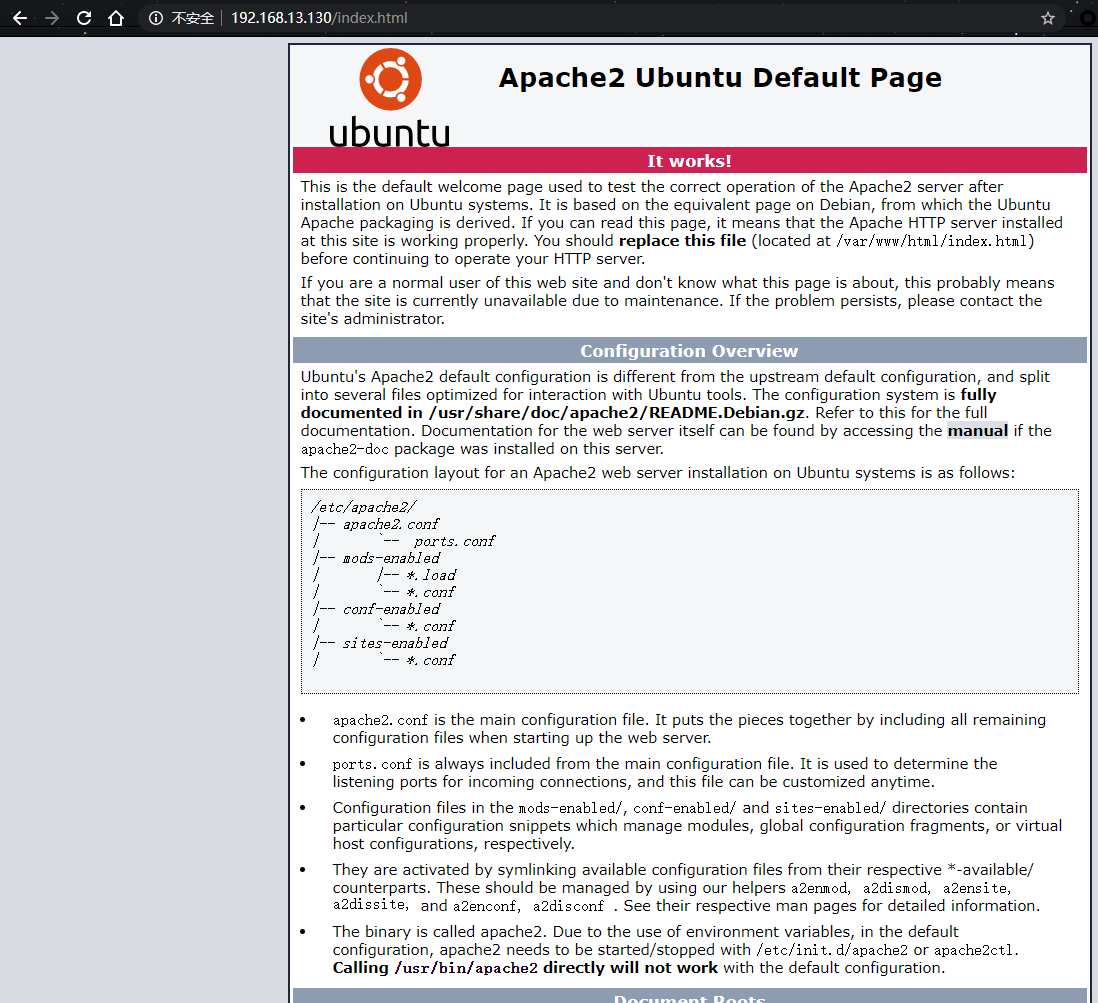Click the 'It works!' red banner
The width and height of the screenshot is (1098, 1003).
coord(690,160)
